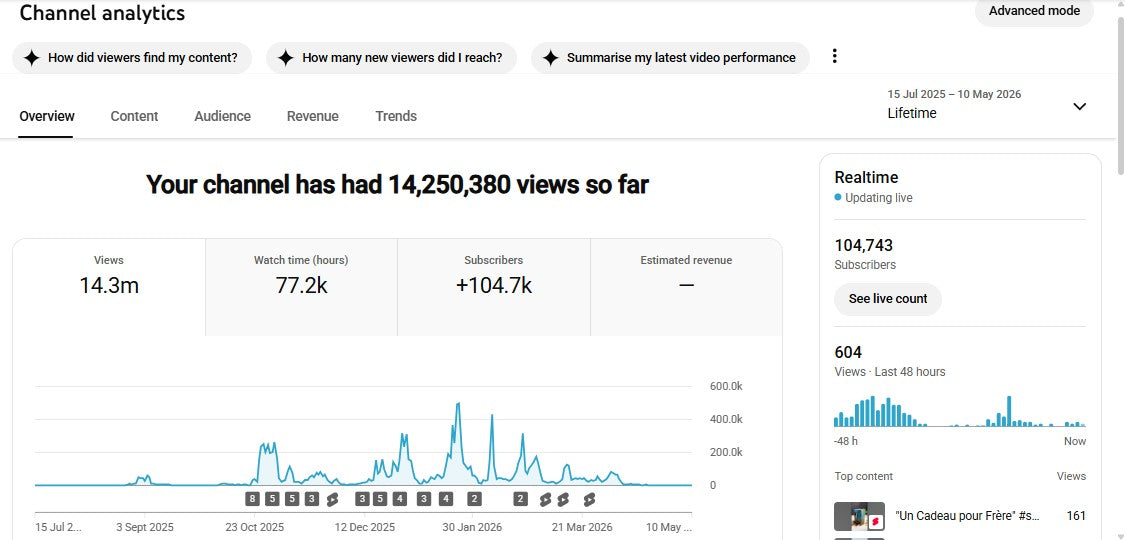Viewport: 1125px width, 540px height.
Task: Click the '12 Dec 2025' x-axis date label
Action: (x=364, y=527)
